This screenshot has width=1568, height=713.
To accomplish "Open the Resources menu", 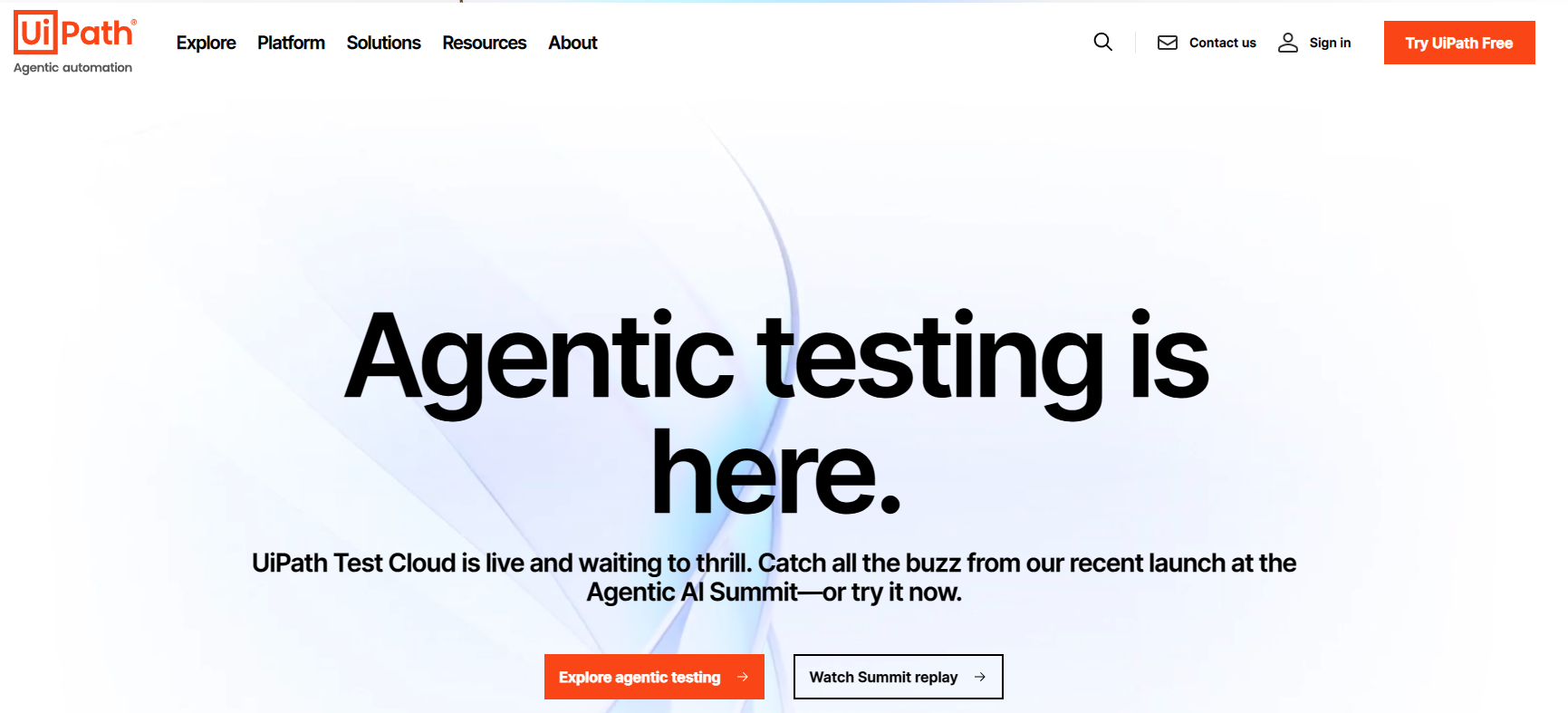I will coord(484,43).
